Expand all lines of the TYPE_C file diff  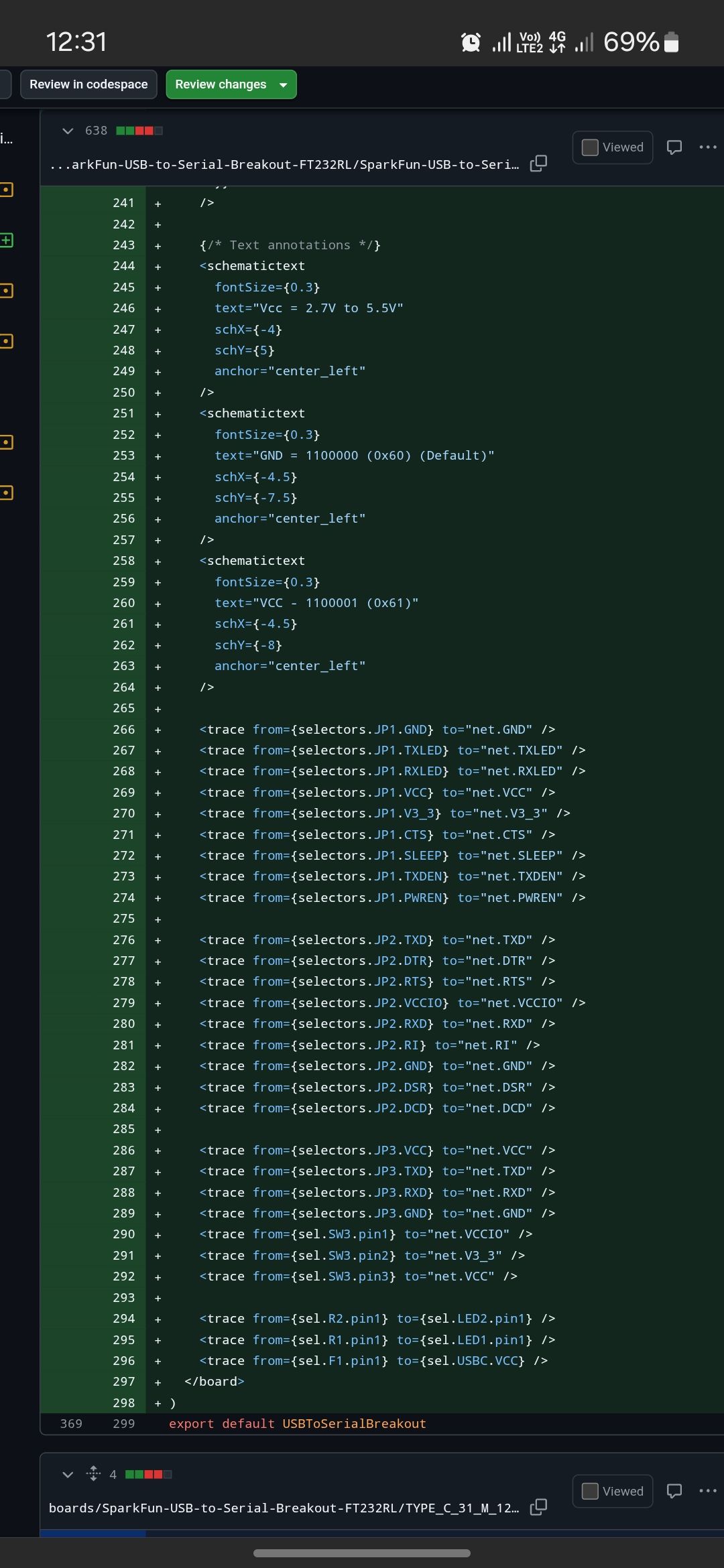click(93, 1474)
